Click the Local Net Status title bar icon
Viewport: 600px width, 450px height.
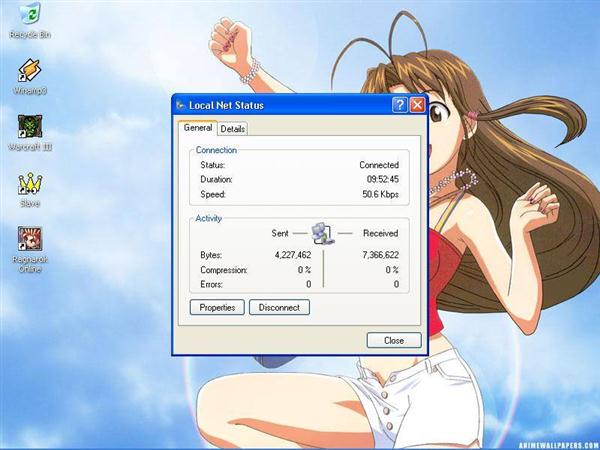point(180,105)
